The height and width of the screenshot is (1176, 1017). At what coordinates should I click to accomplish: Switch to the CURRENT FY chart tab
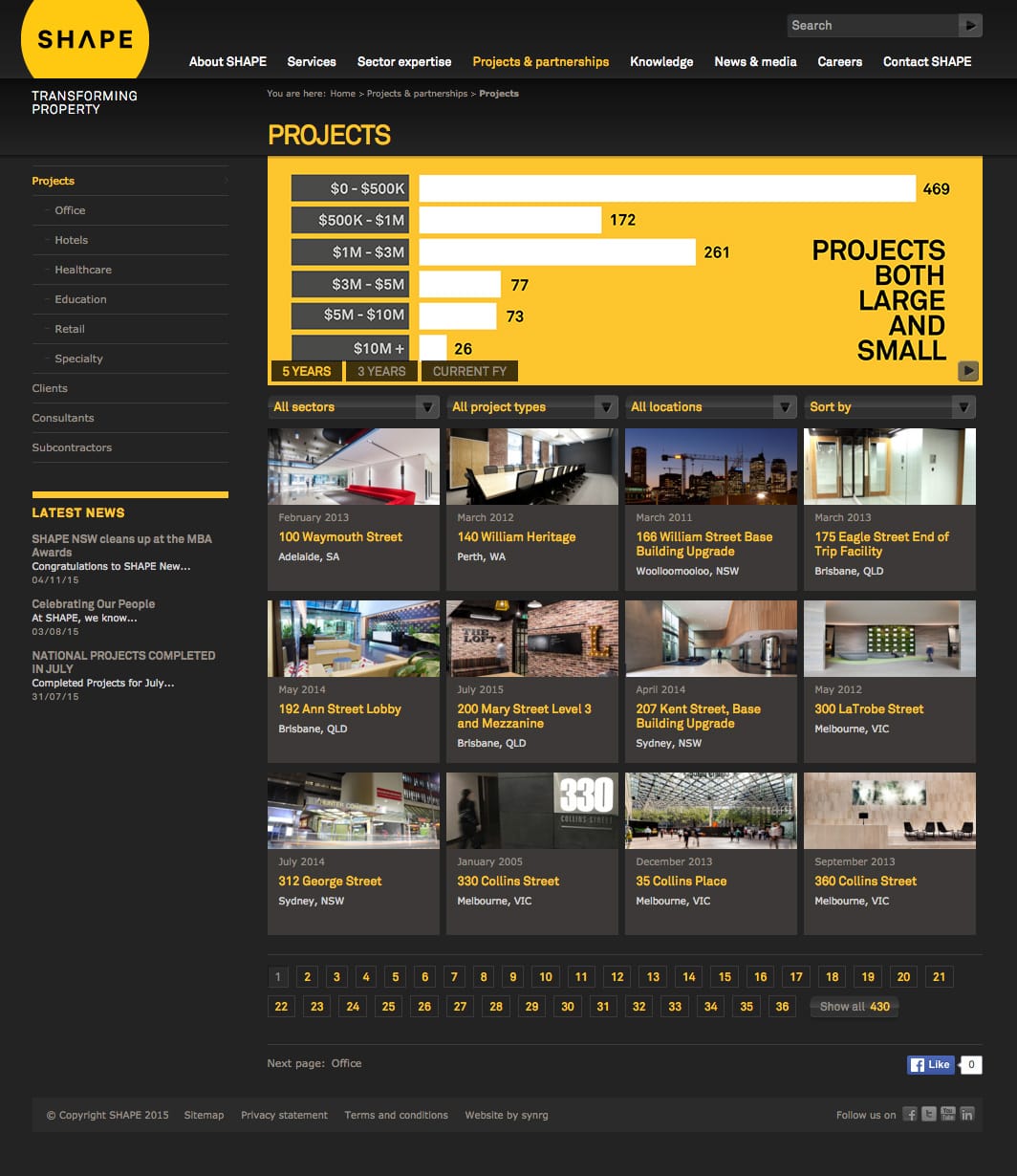pos(469,371)
